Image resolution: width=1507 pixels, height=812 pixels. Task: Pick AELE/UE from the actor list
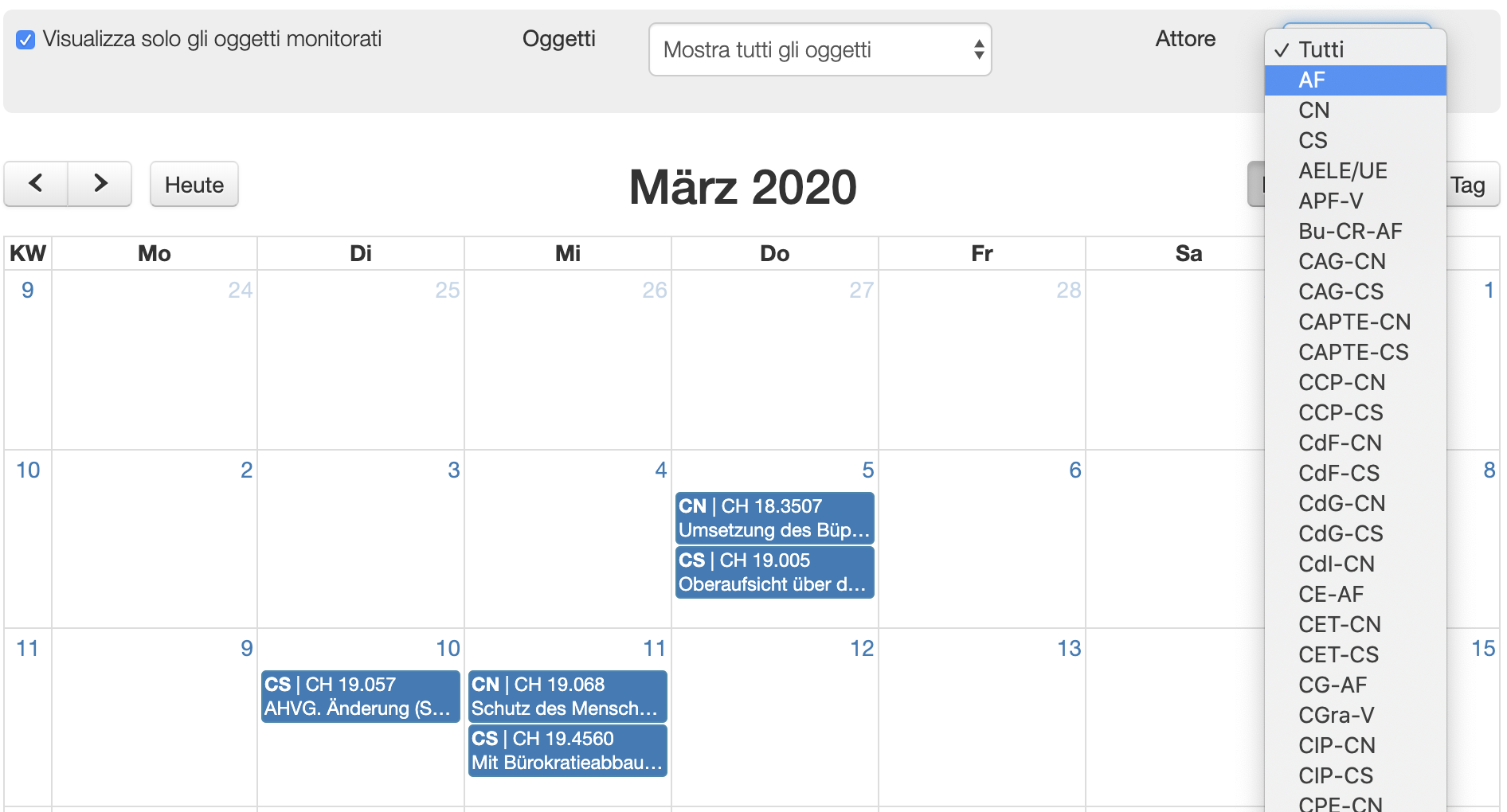1354,171
